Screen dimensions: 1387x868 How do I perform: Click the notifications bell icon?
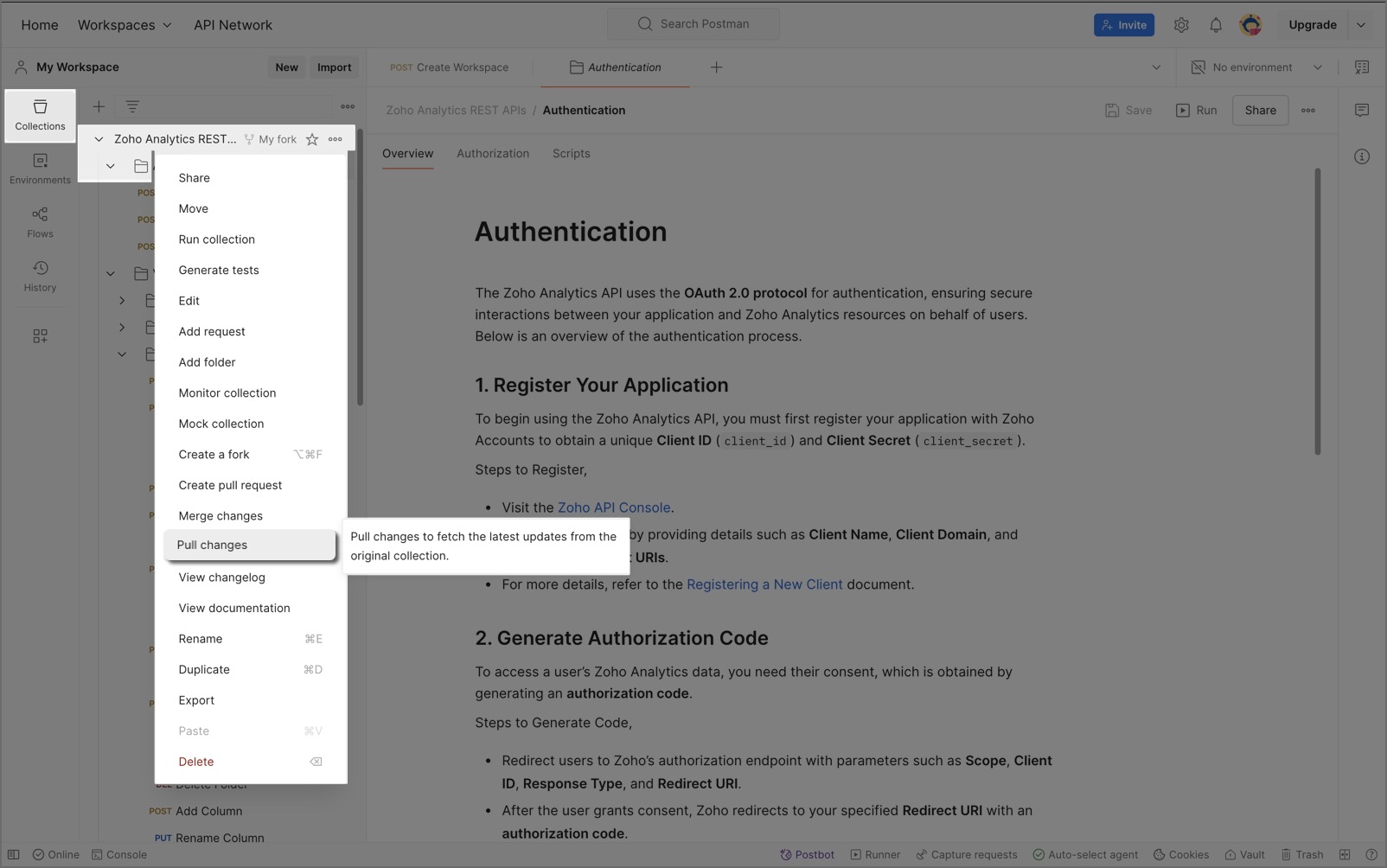tap(1215, 25)
